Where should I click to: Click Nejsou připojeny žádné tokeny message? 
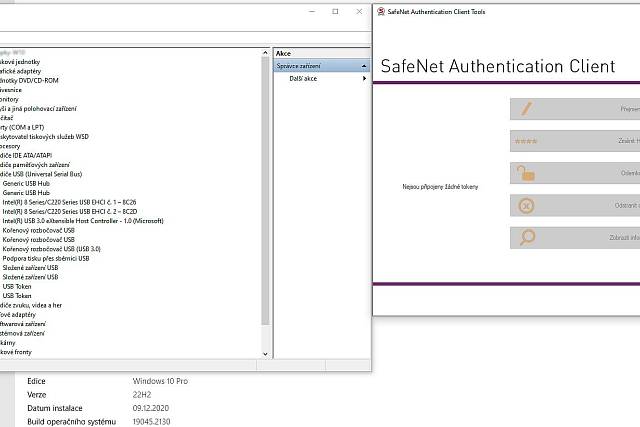pyautogui.click(x=440, y=187)
